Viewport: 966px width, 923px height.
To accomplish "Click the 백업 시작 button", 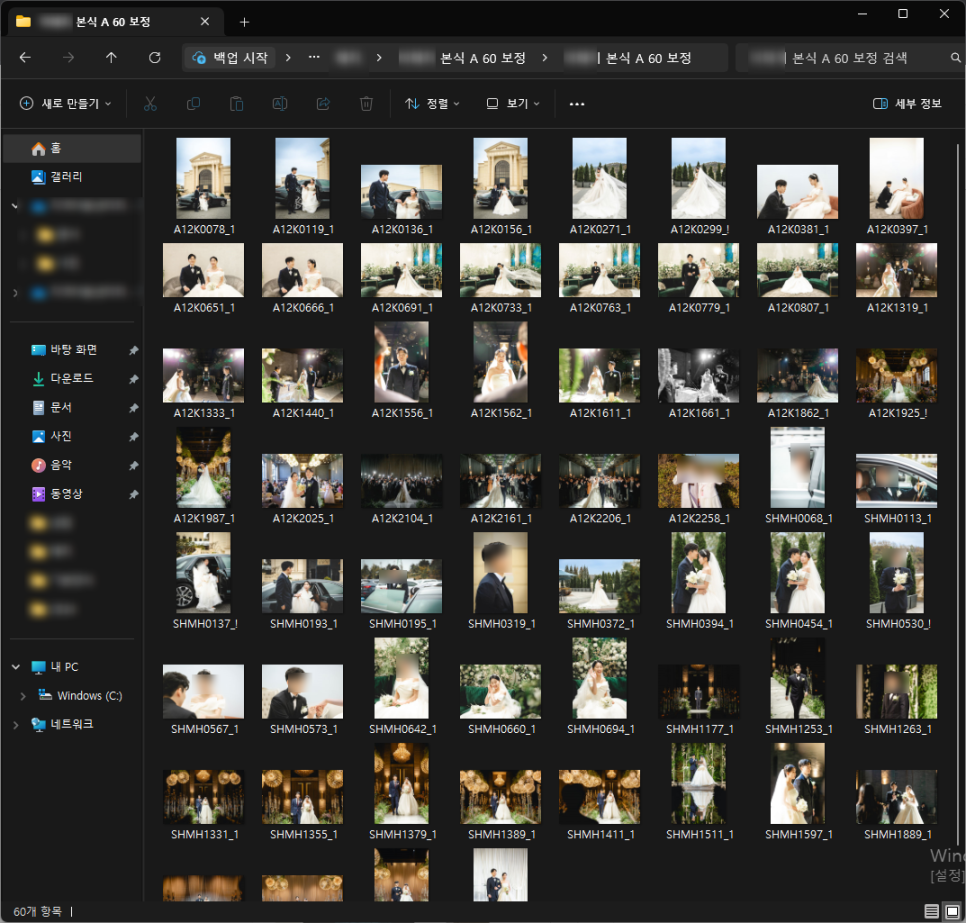I will click(230, 57).
